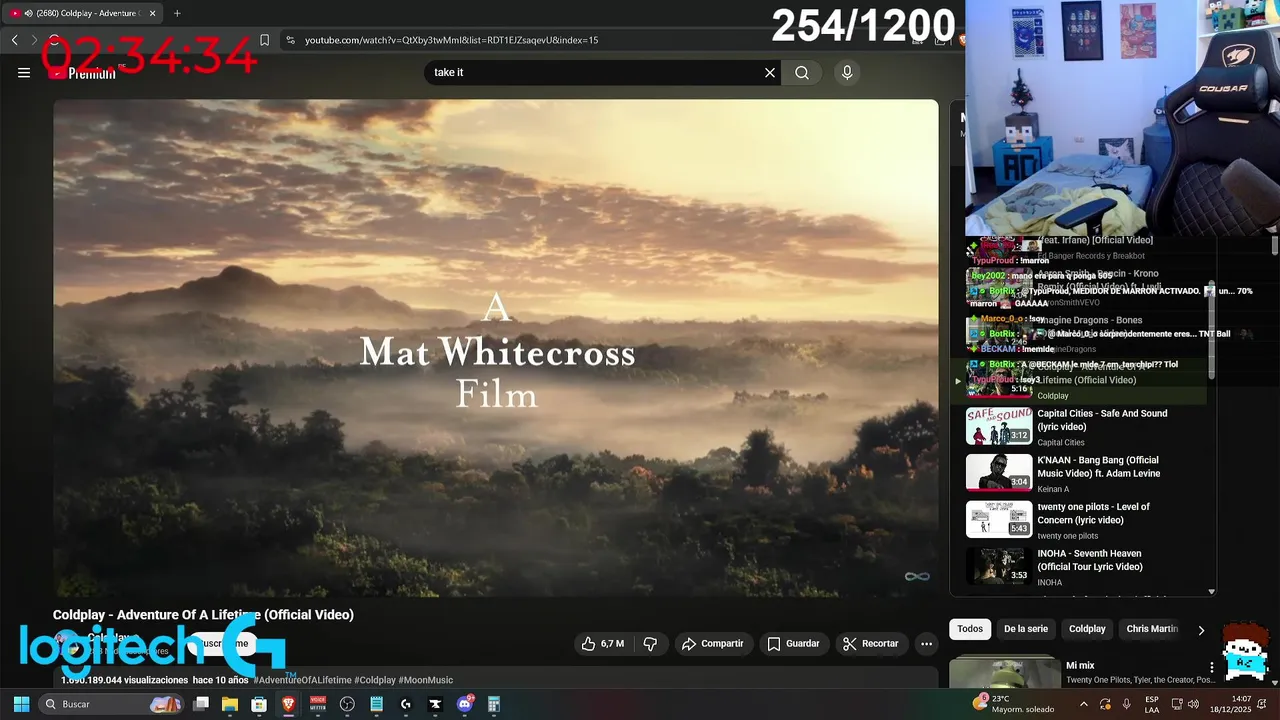Screen dimensions: 1280x720
Task: Open the three-dot more actions menu below the video
Action: pos(927,644)
